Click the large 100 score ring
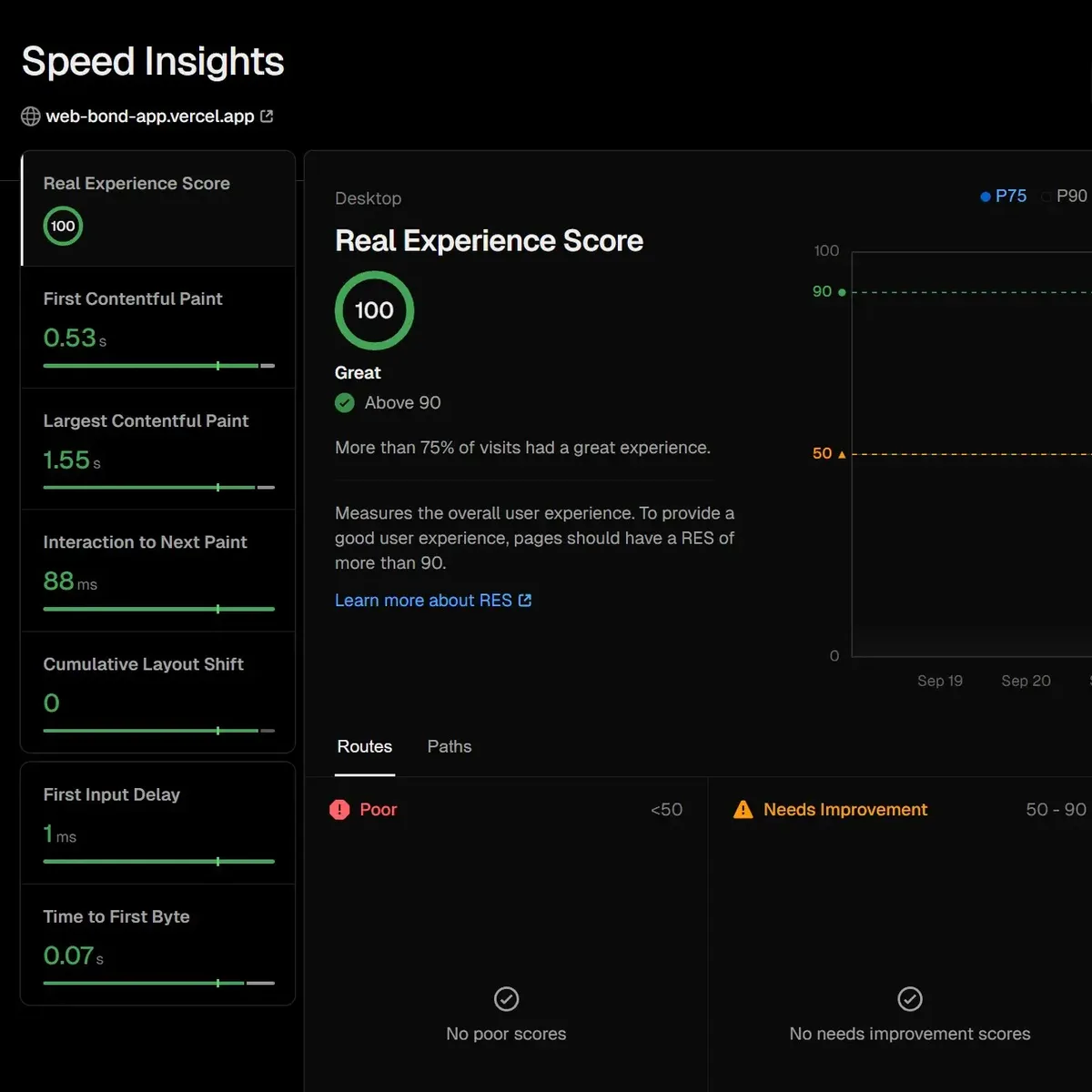 (374, 310)
